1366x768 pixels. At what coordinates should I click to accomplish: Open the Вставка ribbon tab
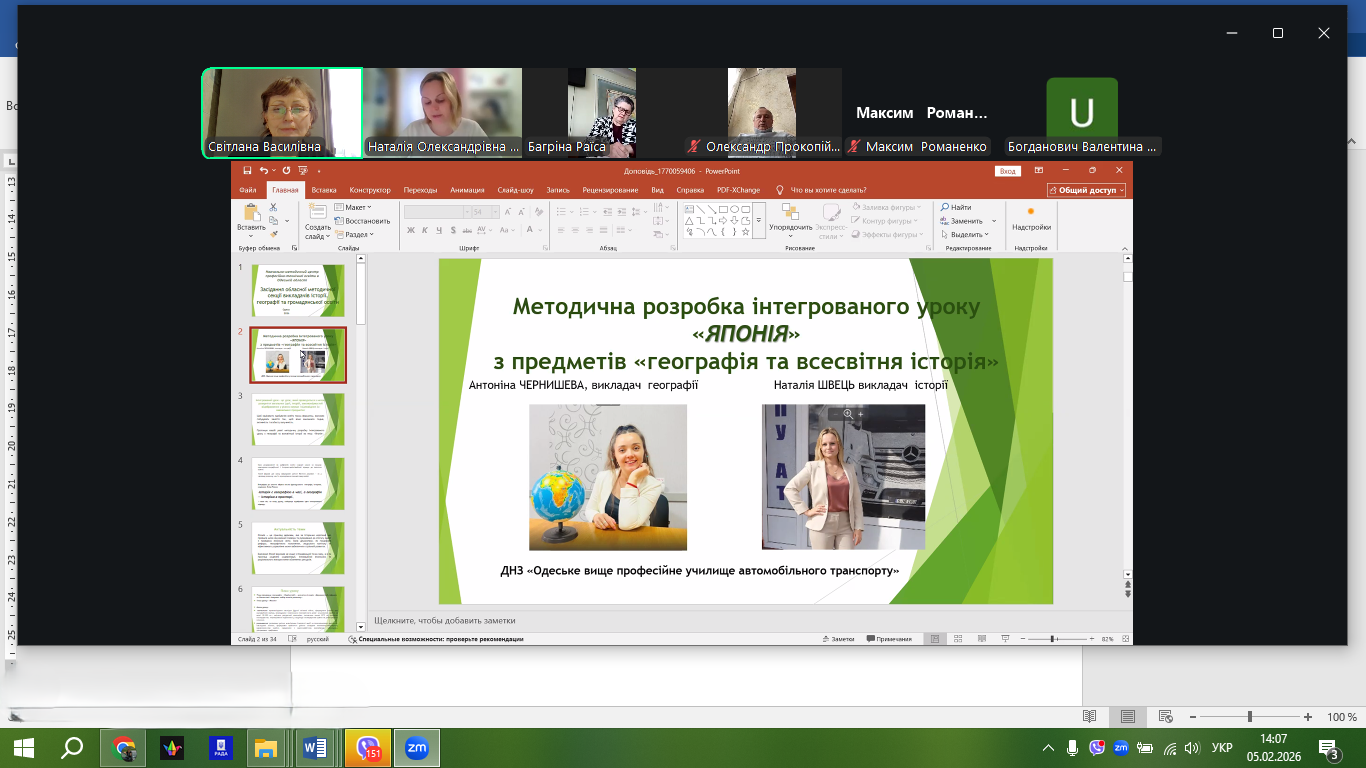323,190
